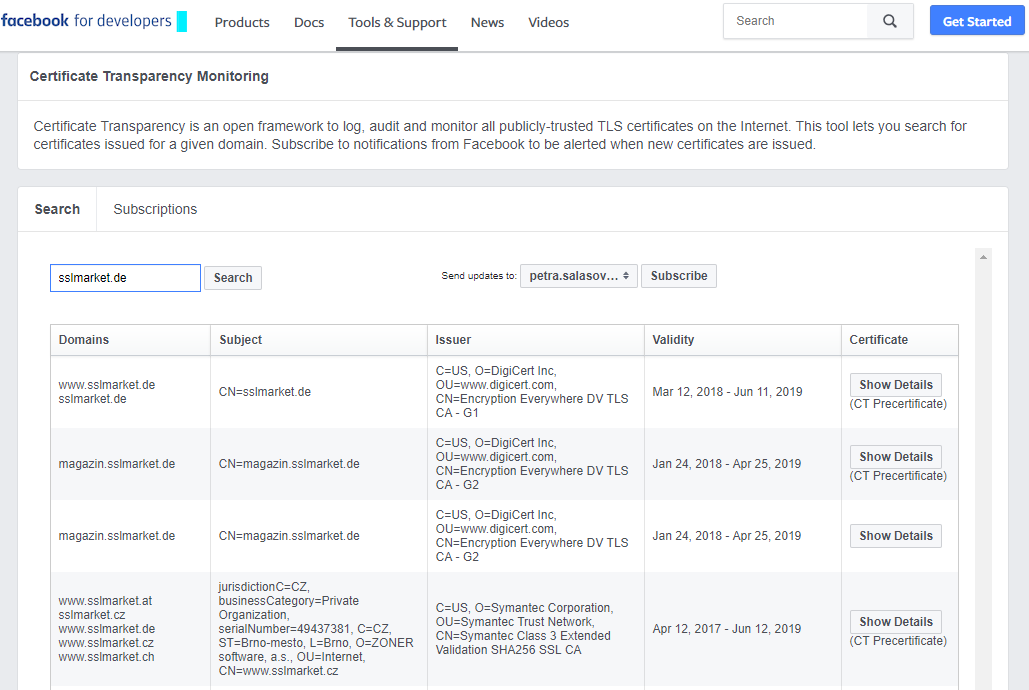The width and height of the screenshot is (1029, 690).
Task: Click the magnifier search icon in header
Action: click(889, 21)
